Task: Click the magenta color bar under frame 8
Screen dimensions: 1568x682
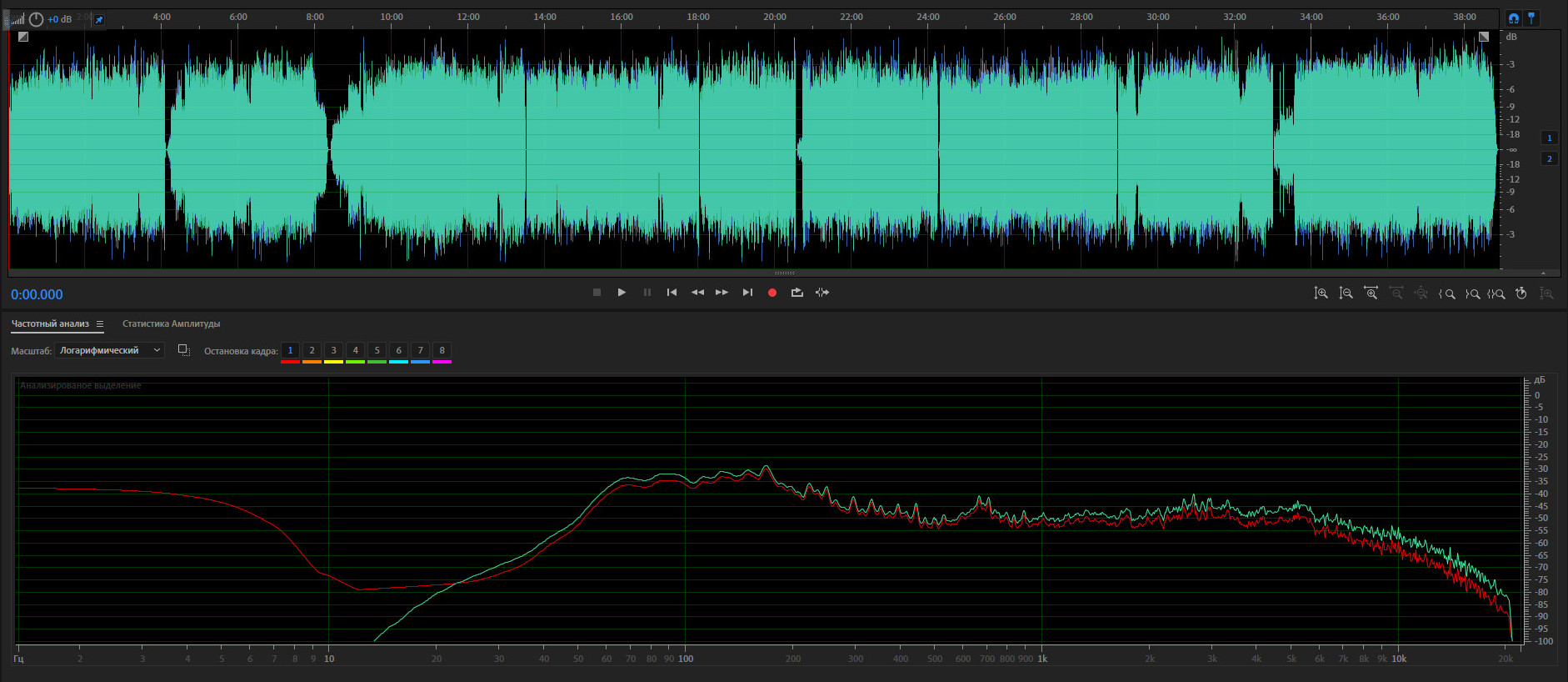Action: (442, 362)
